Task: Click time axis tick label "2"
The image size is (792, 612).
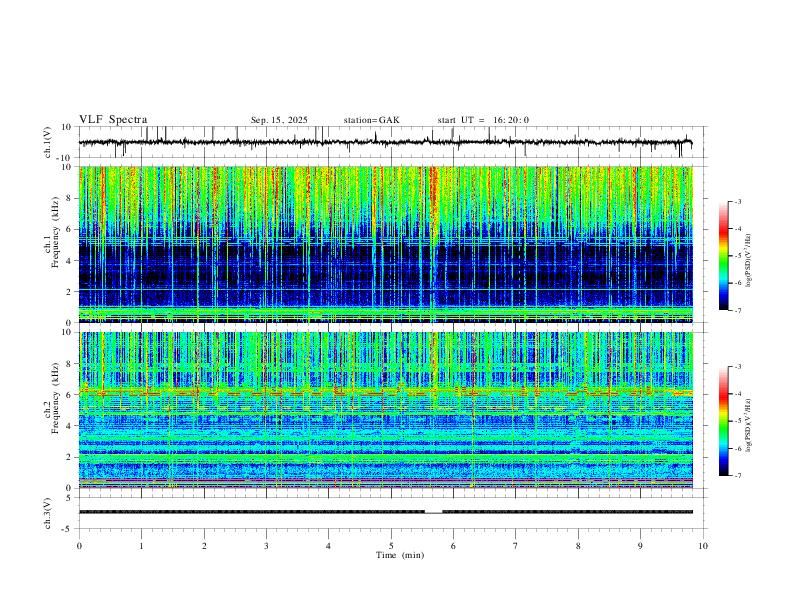Action: pyautogui.click(x=204, y=546)
